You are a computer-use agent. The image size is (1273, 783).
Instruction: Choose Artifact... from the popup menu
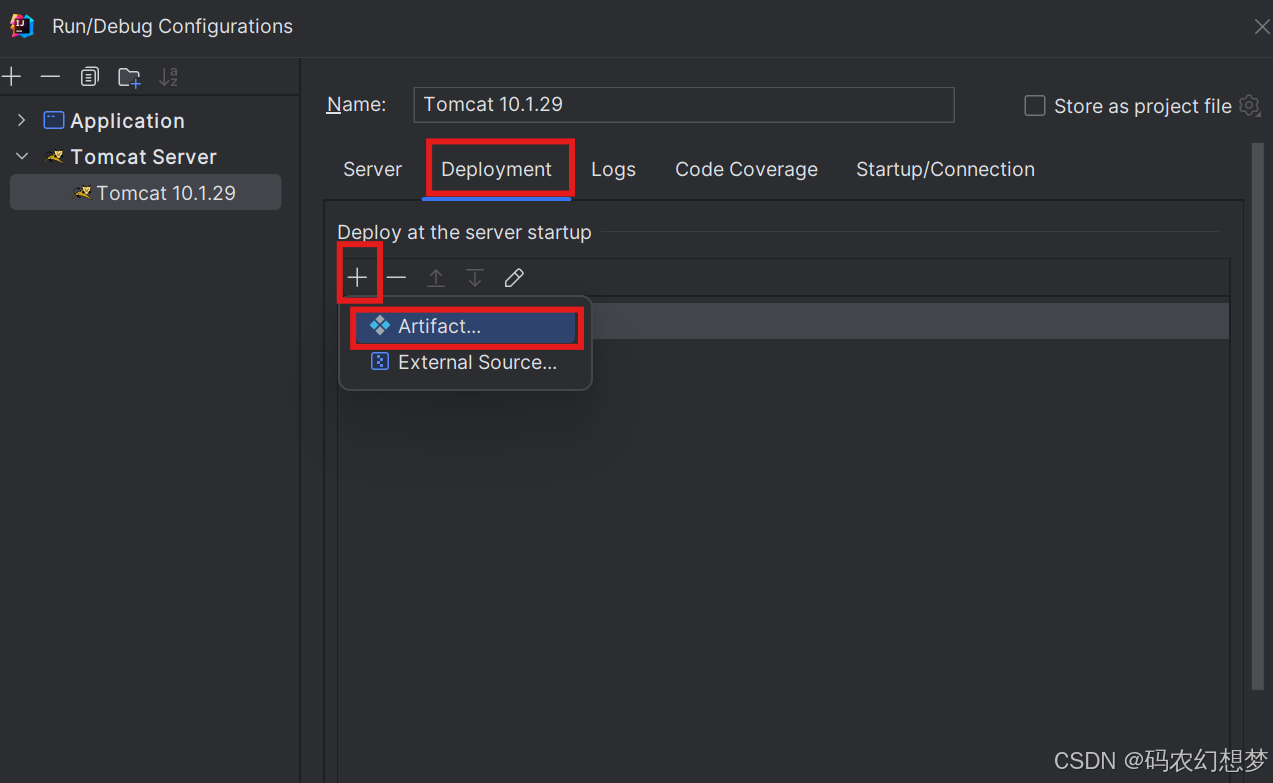(x=439, y=327)
